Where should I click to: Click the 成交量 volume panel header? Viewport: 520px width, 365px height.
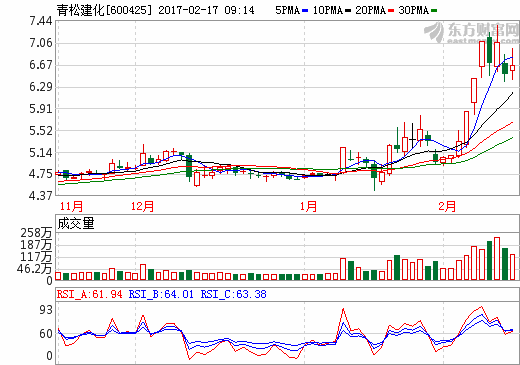click(76, 223)
